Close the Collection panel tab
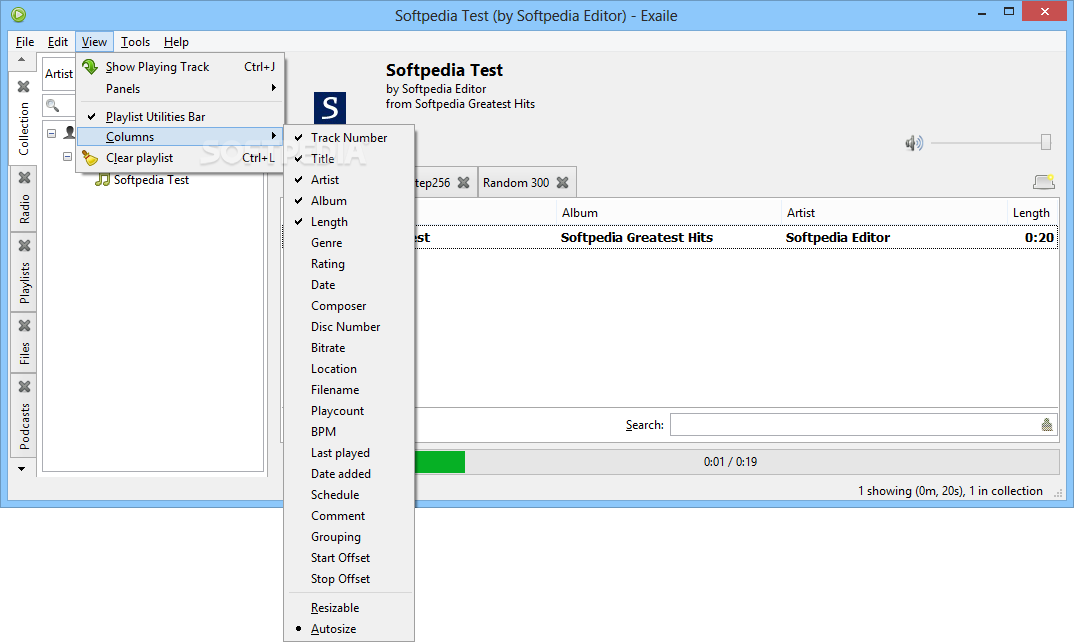The height and width of the screenshot is (642, 1074). click(24, 86)
